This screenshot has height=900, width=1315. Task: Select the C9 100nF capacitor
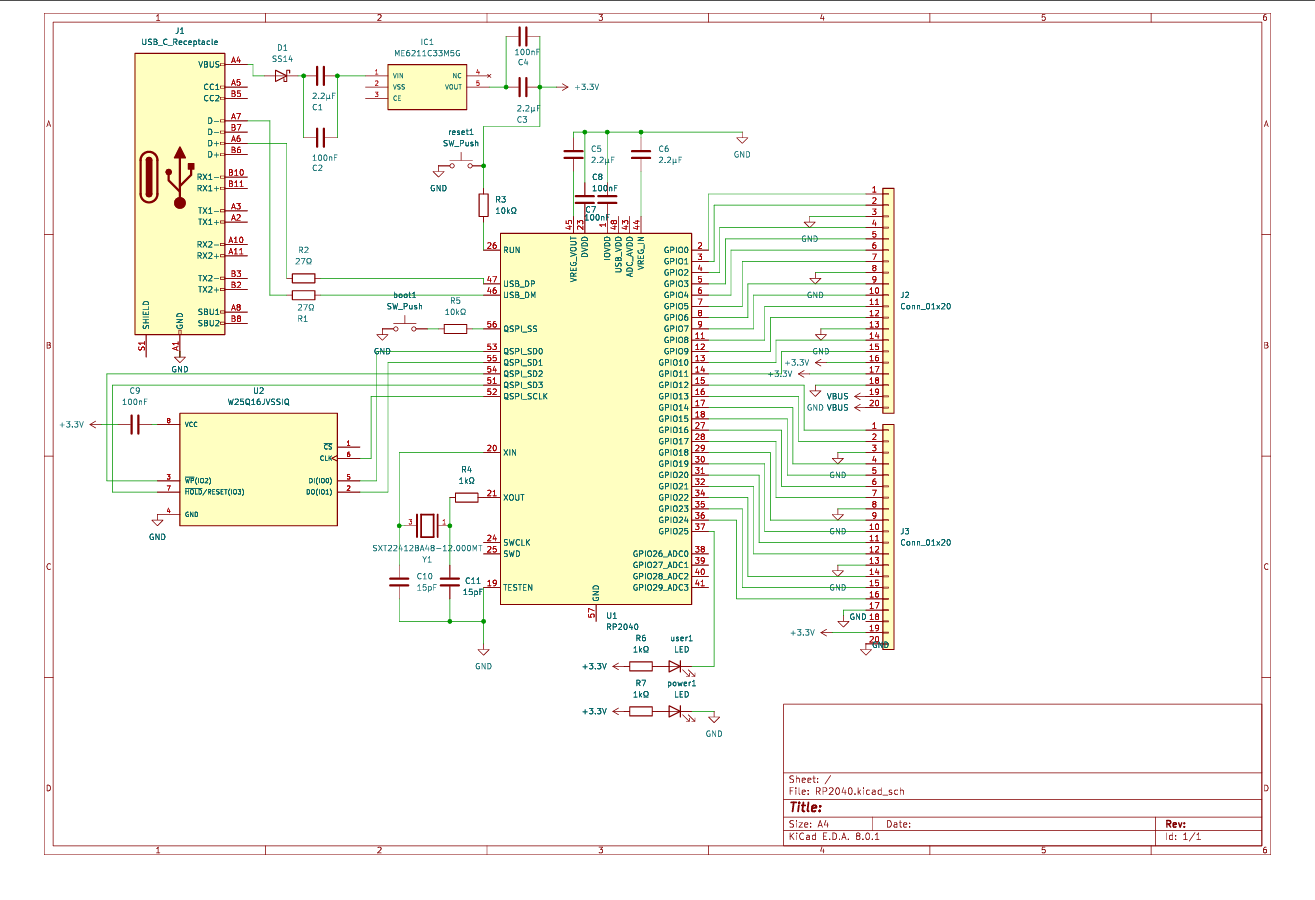pyautogui.click(x=134, y=425)
